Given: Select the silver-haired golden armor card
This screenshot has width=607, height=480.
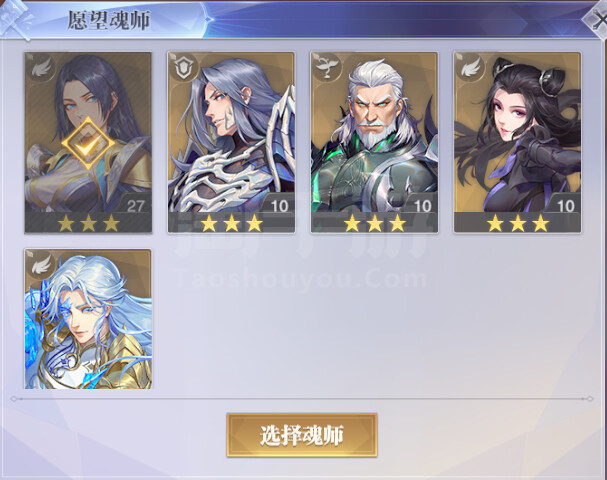Looking at the screenshot, I should [88, 319].
